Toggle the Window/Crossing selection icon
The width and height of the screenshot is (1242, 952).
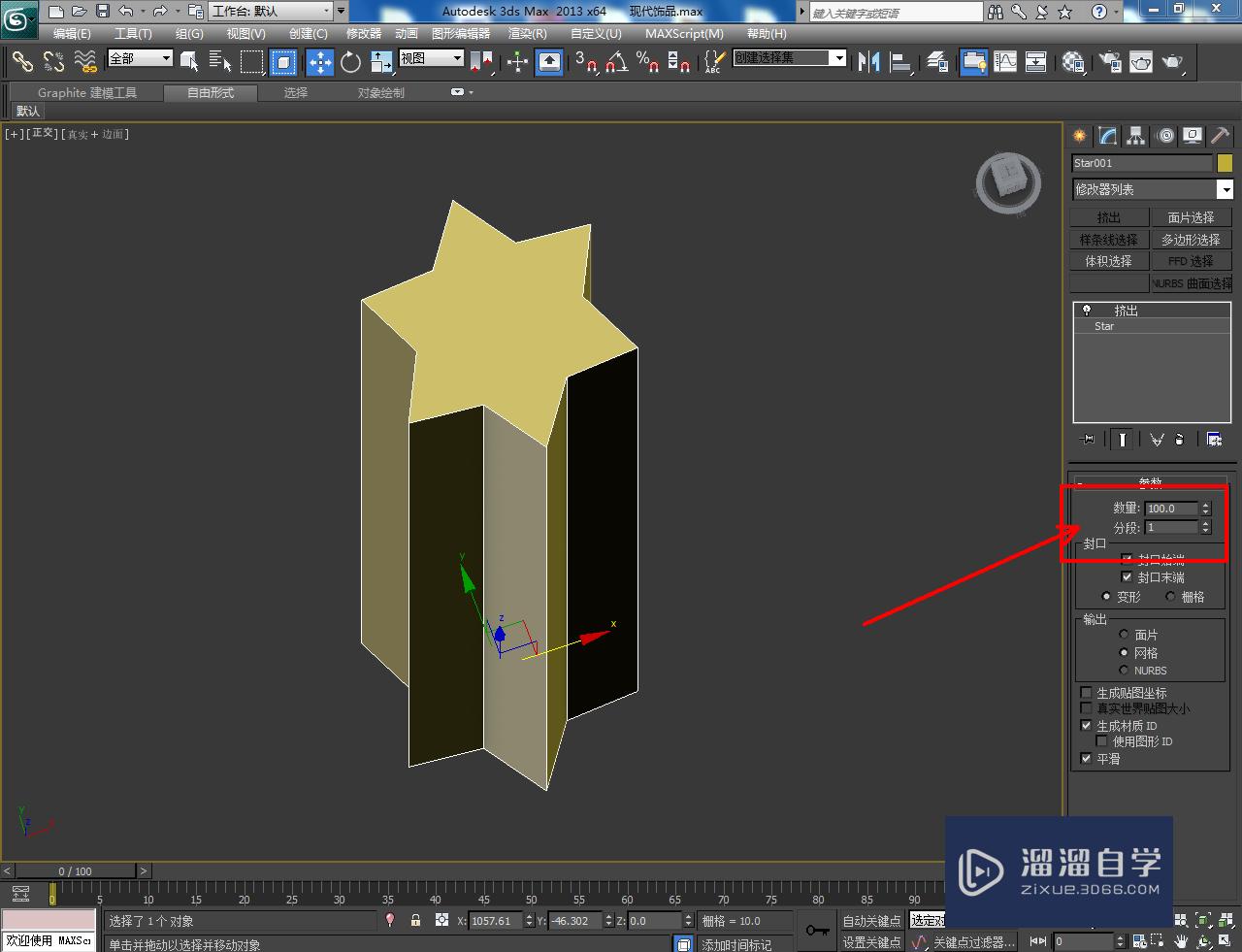(283, 61)
